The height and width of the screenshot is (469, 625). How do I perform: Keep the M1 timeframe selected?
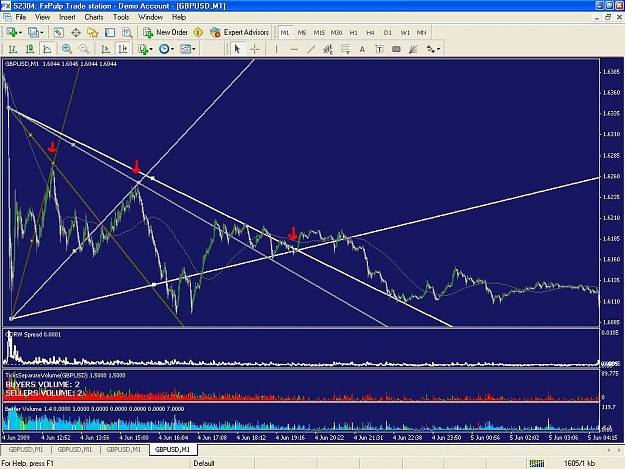tap(285, 33)
